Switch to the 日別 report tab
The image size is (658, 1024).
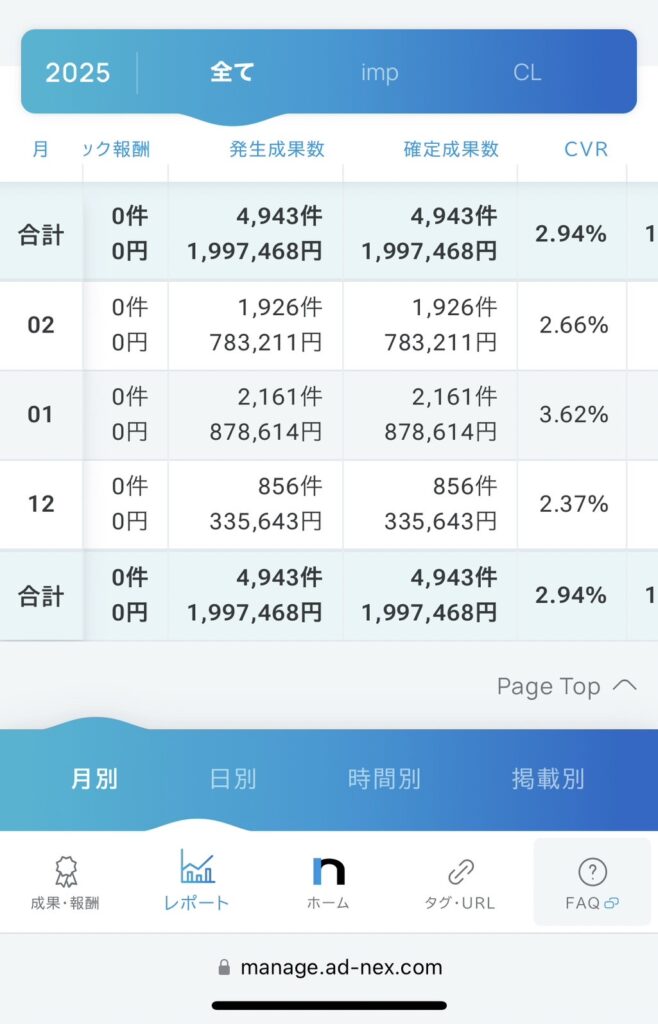(x=233, y=778)
